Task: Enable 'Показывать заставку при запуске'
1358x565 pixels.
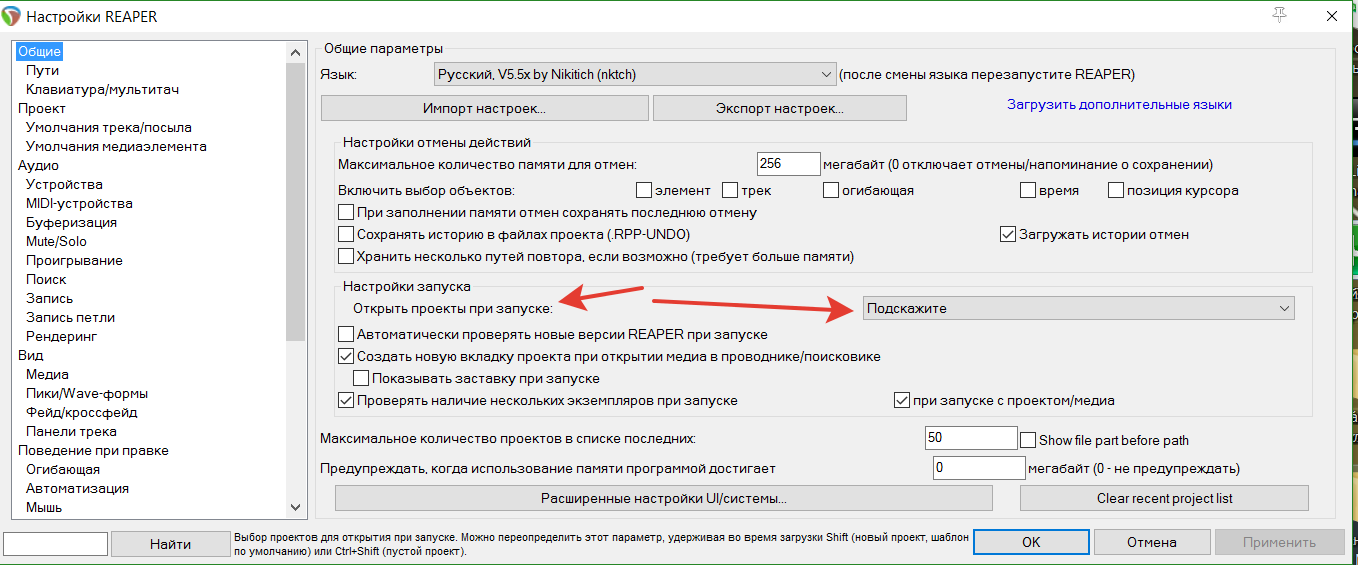Action: coord(361,378)
